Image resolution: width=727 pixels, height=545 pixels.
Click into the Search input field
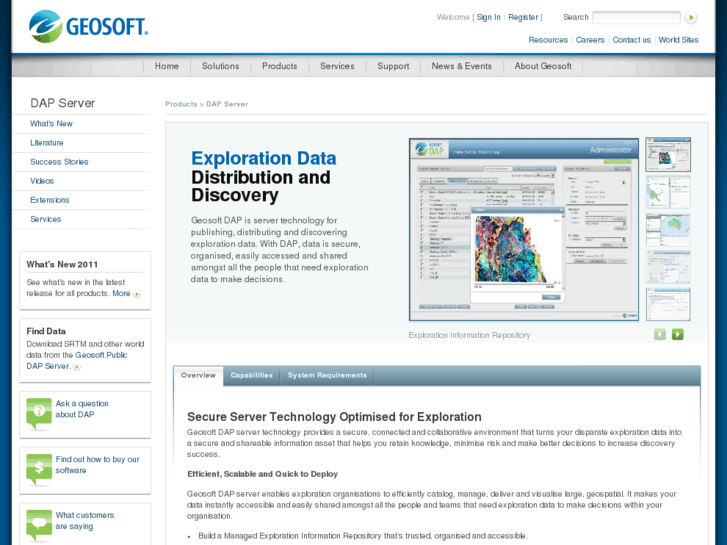pos(636,18)
